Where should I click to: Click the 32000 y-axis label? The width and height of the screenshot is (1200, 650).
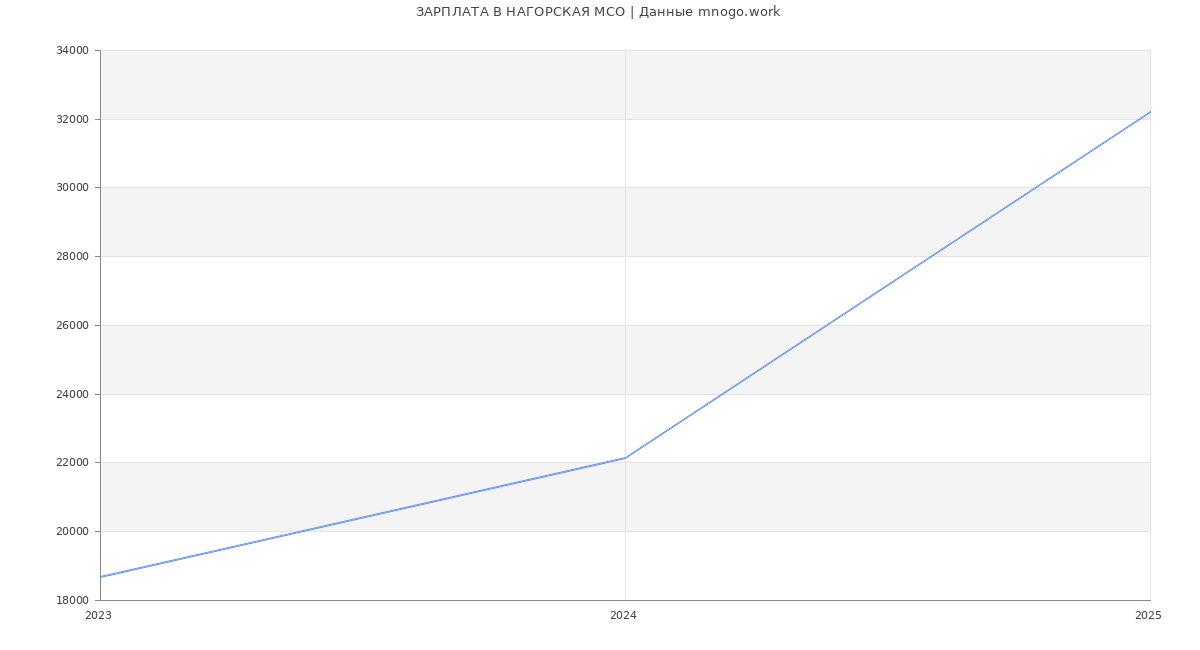(x=72, y=120)
